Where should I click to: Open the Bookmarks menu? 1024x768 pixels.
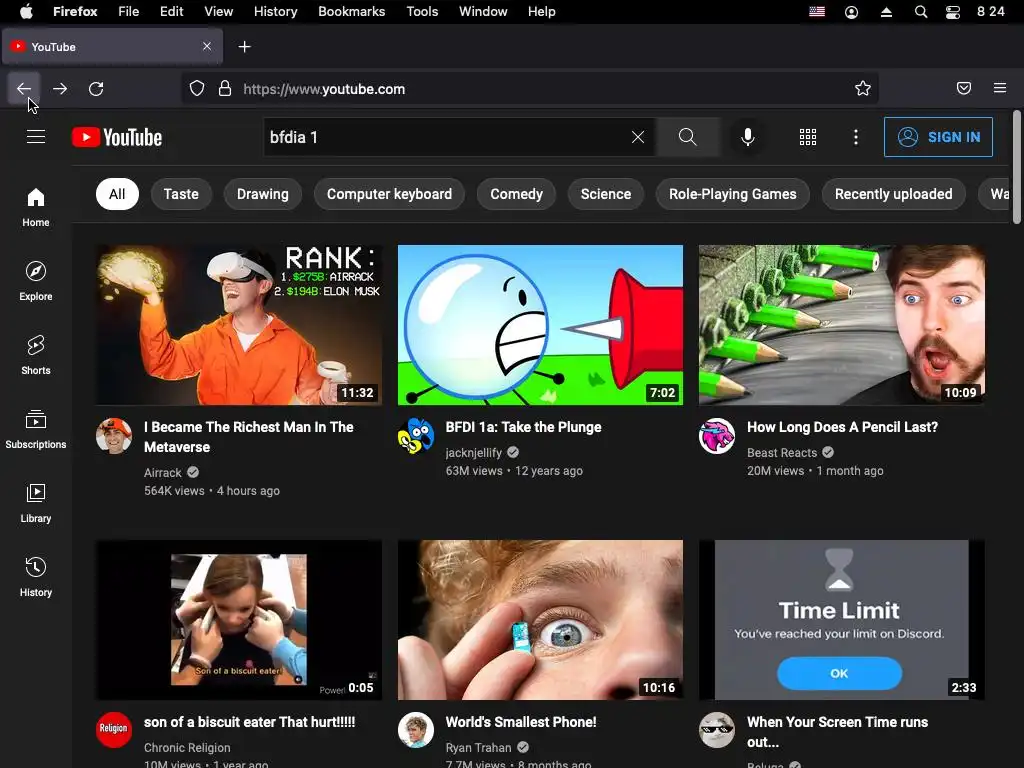[351, 12]
